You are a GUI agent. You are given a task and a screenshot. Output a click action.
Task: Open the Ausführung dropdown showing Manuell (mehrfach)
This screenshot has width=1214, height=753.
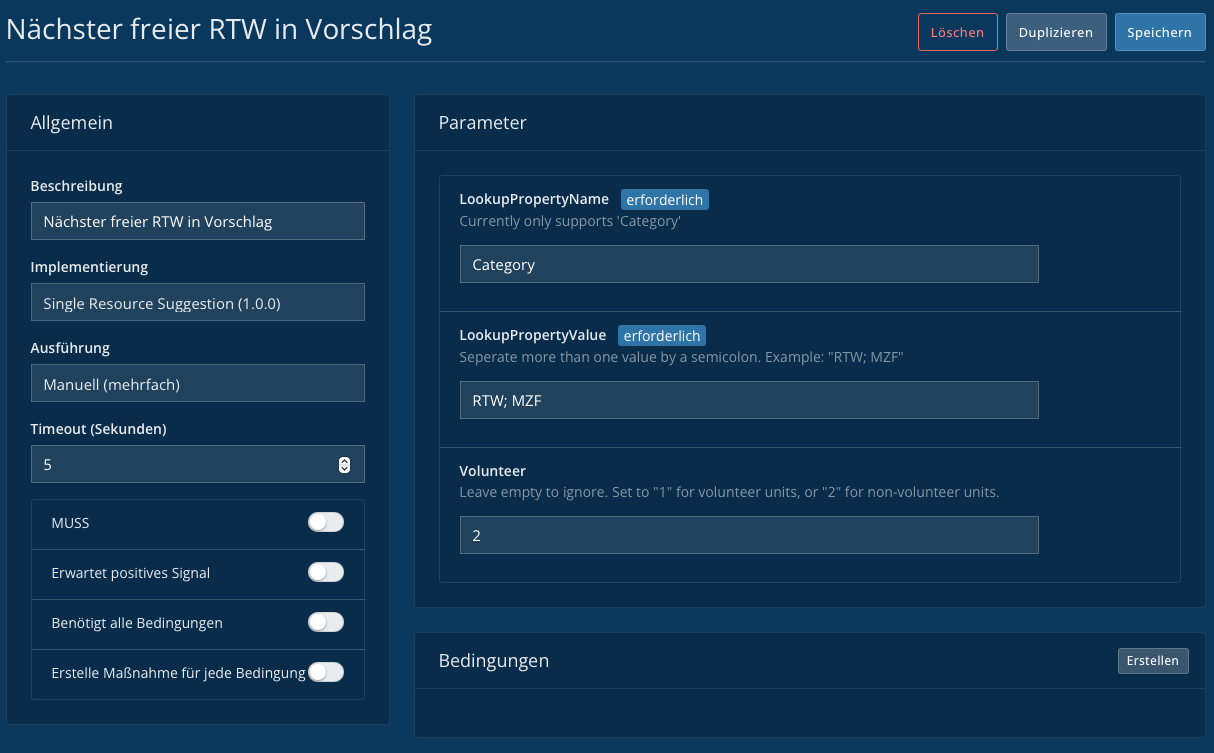(197, 383)
